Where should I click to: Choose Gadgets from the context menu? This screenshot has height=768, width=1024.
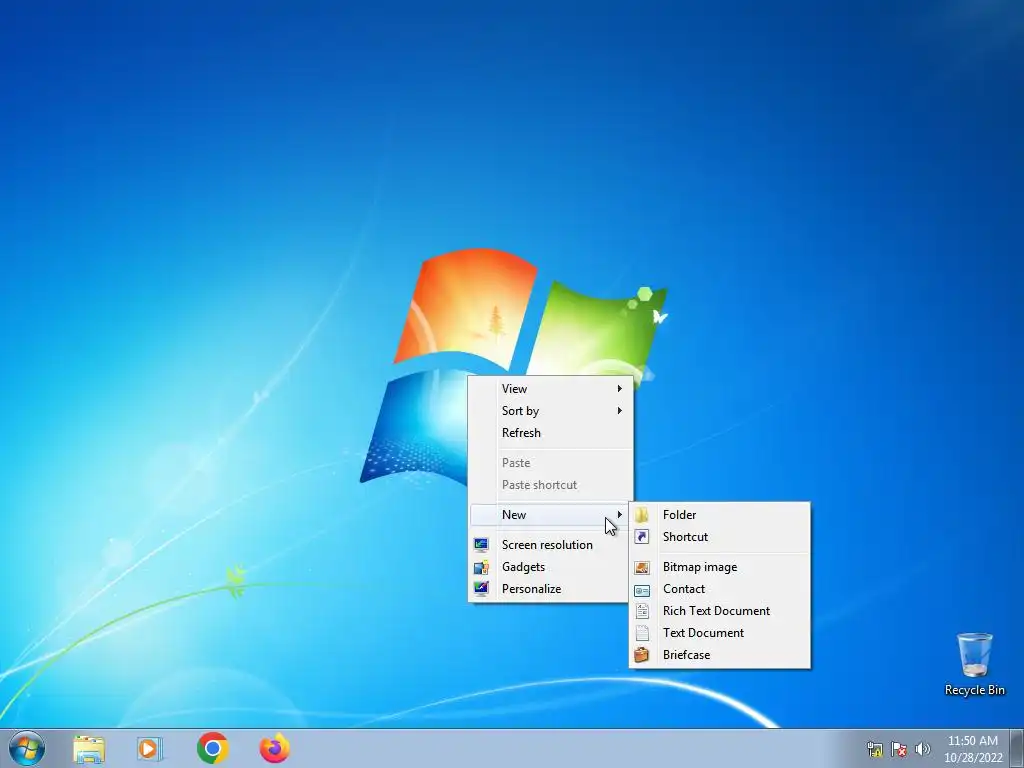[x=551, y=567]
